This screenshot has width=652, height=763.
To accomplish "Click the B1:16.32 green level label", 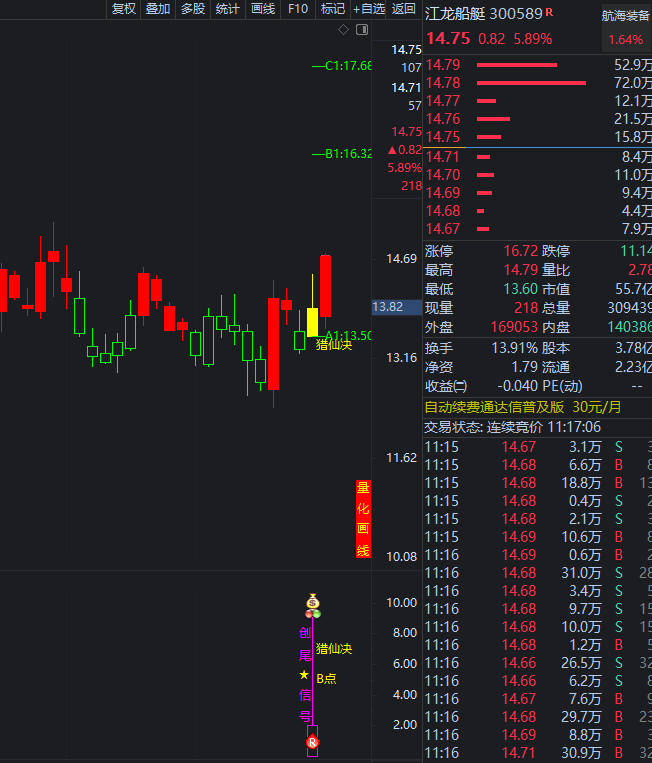I will tap(342, 154).
